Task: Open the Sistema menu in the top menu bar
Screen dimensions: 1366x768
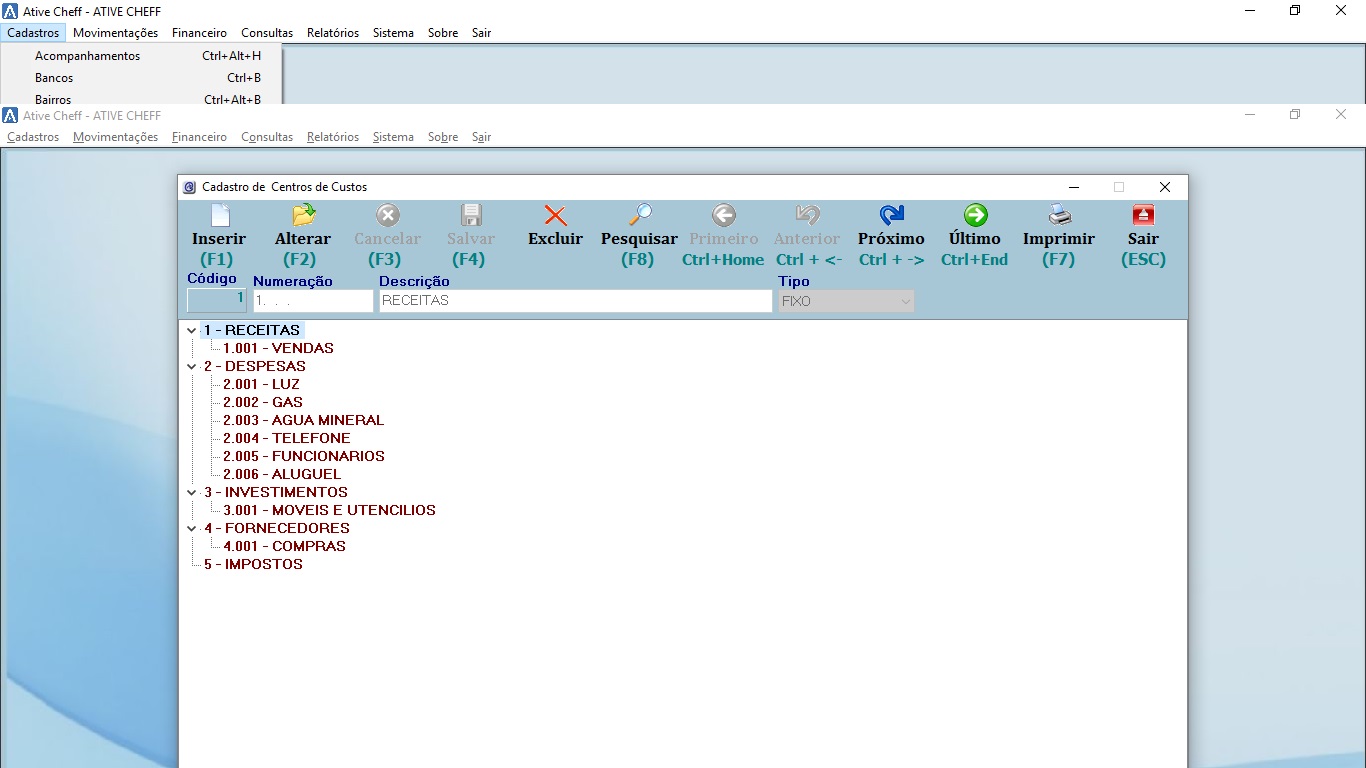Action: point(393,33)
